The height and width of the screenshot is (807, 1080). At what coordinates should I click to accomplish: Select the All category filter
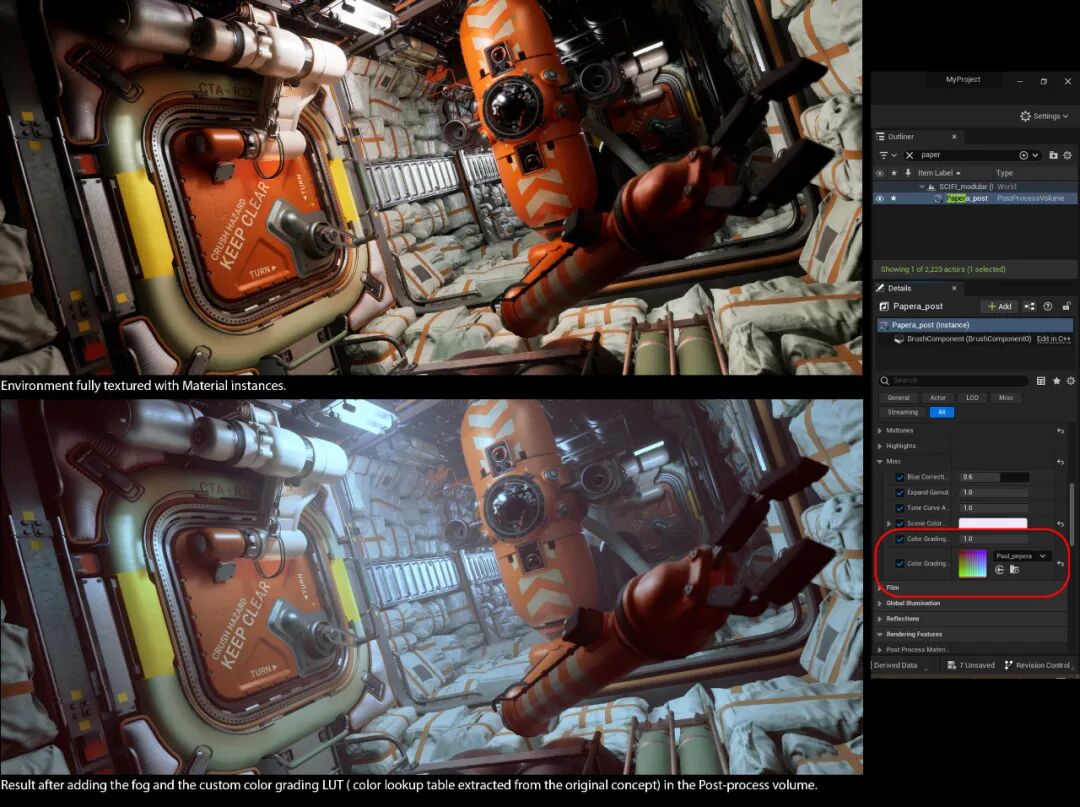pyautogui.click(x=942, y=412)
